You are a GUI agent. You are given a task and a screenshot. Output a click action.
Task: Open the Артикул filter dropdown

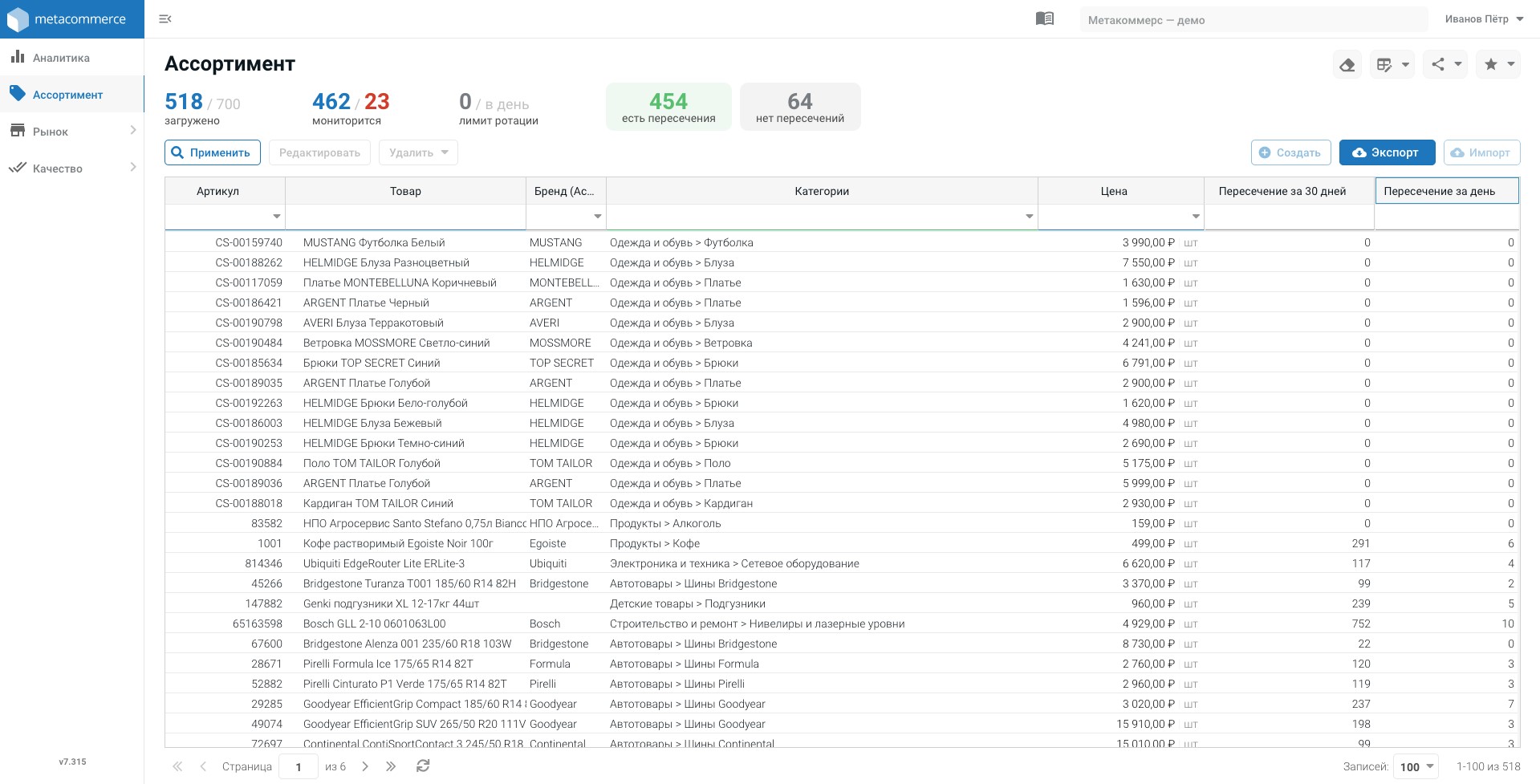(276, 217)
